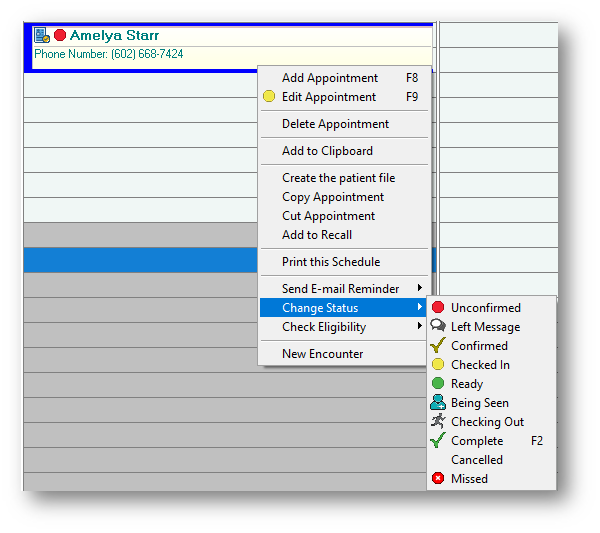This screenshot has width=600, height=533.
Task: Select Add to Clipboard
Action: [x=344, y=151]
